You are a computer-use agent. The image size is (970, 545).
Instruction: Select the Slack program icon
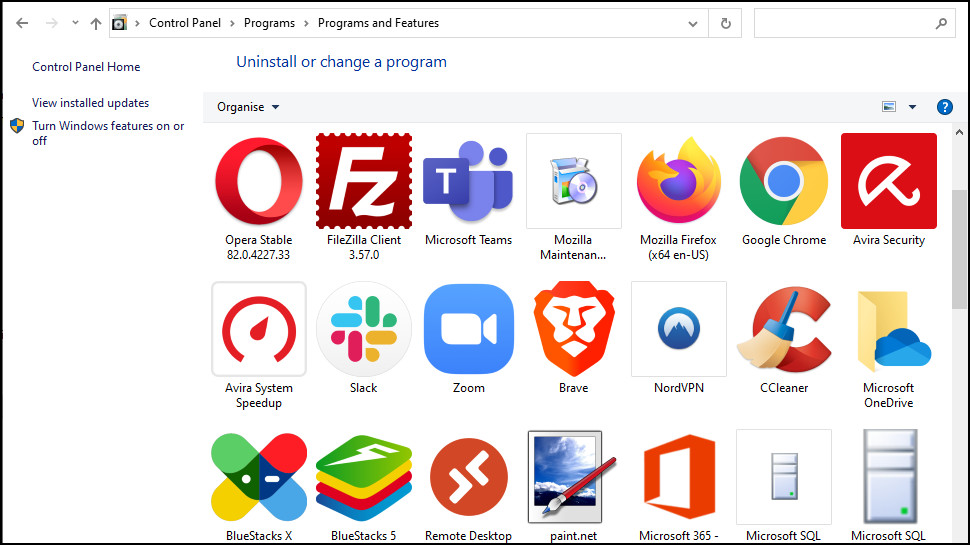tap(364, 329)
